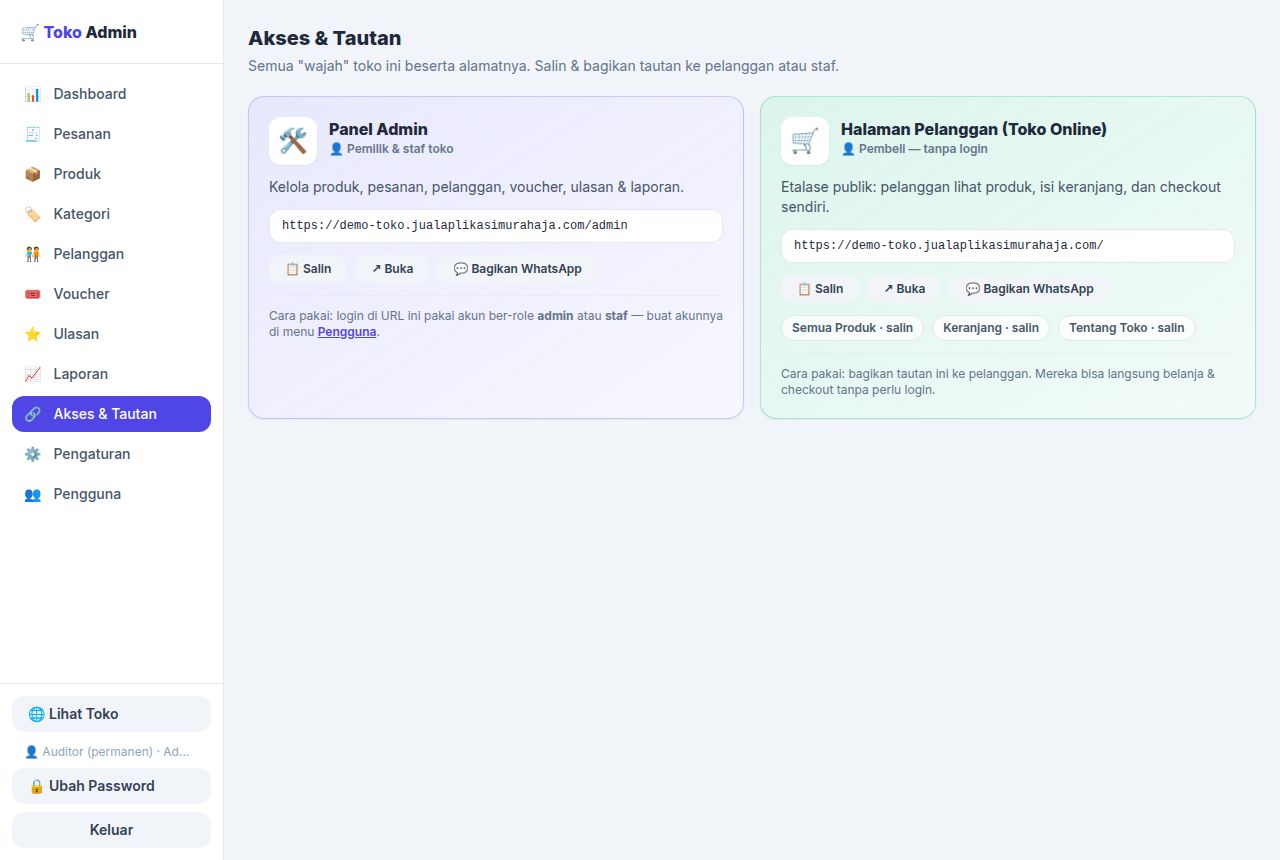1280x860 pixels.
Task: Click the Laporan chart icon
Action: tap(33, 374)
